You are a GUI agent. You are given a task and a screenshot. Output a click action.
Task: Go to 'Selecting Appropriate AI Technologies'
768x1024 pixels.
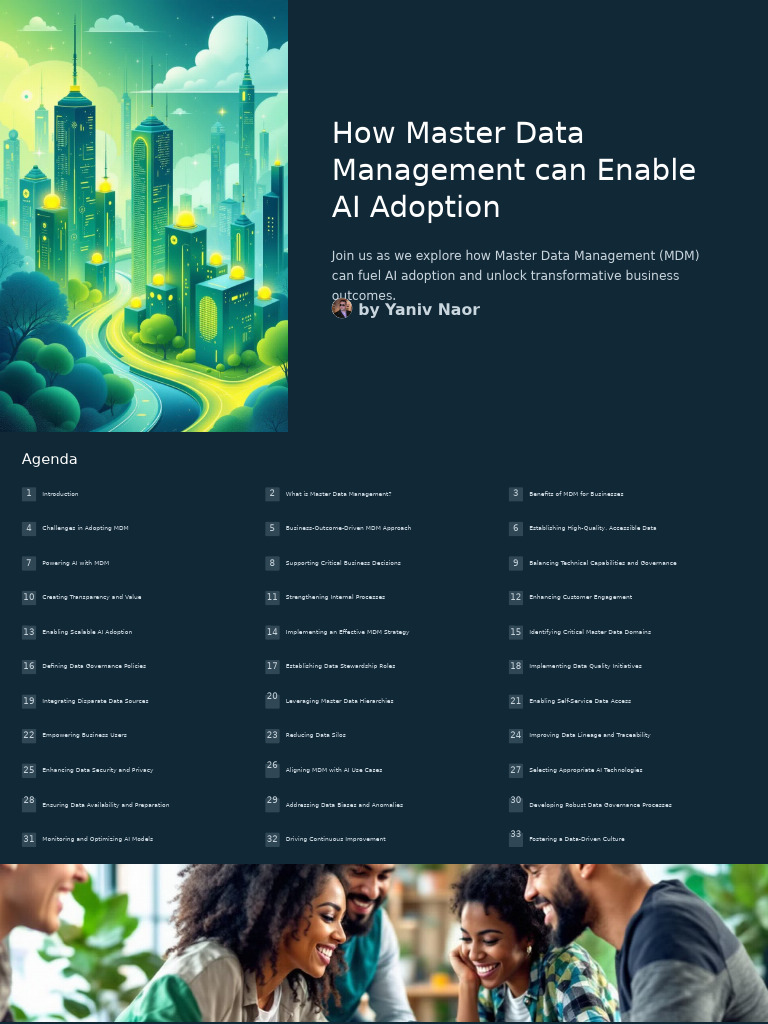click(x=586, y=770)
